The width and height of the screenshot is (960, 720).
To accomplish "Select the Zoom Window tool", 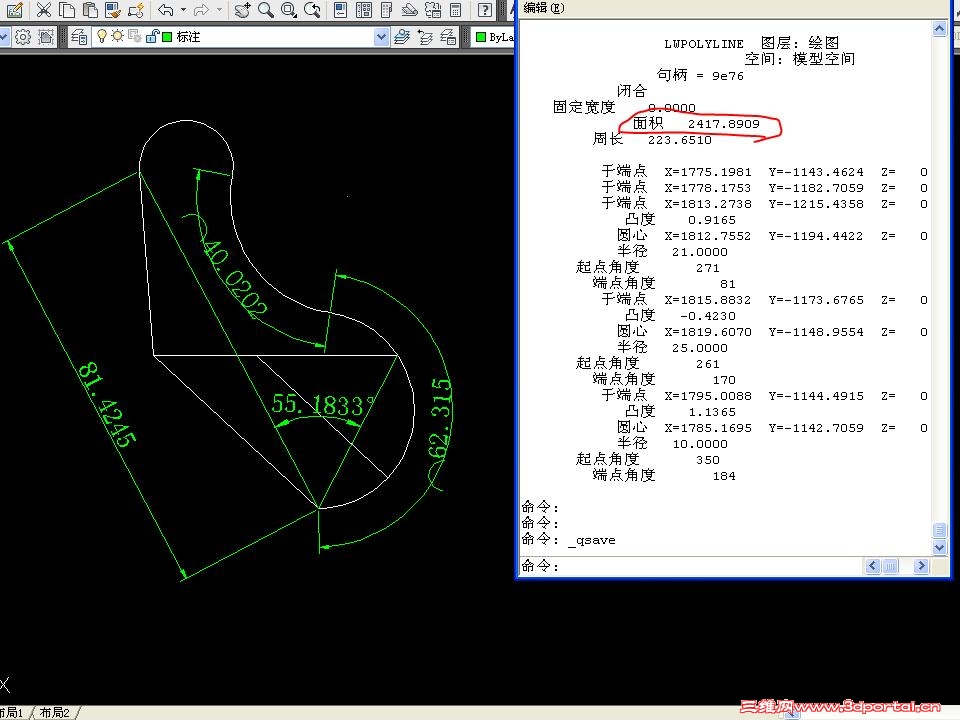I will point(289,9).
